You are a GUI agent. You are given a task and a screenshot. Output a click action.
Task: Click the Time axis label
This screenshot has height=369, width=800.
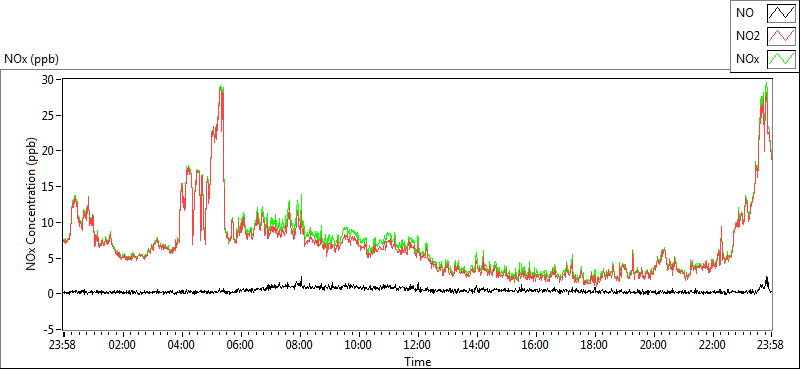coord(417,362)
